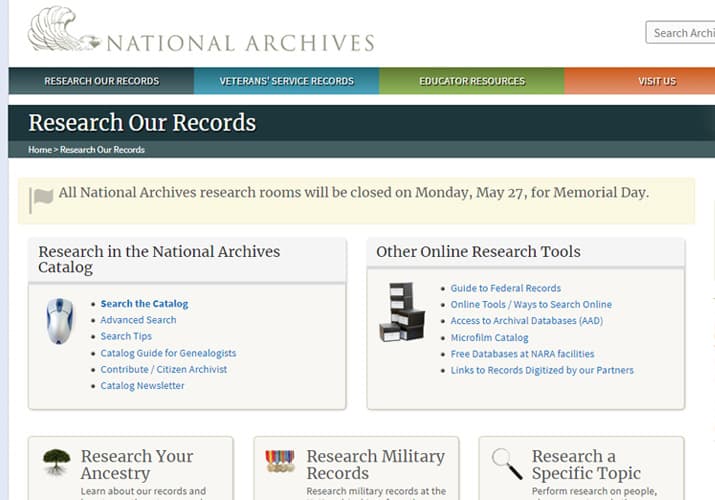The image size is (715, 500).
Task: Click the Research Our Records breadcrumb link
Action: (x=102, y=149)
